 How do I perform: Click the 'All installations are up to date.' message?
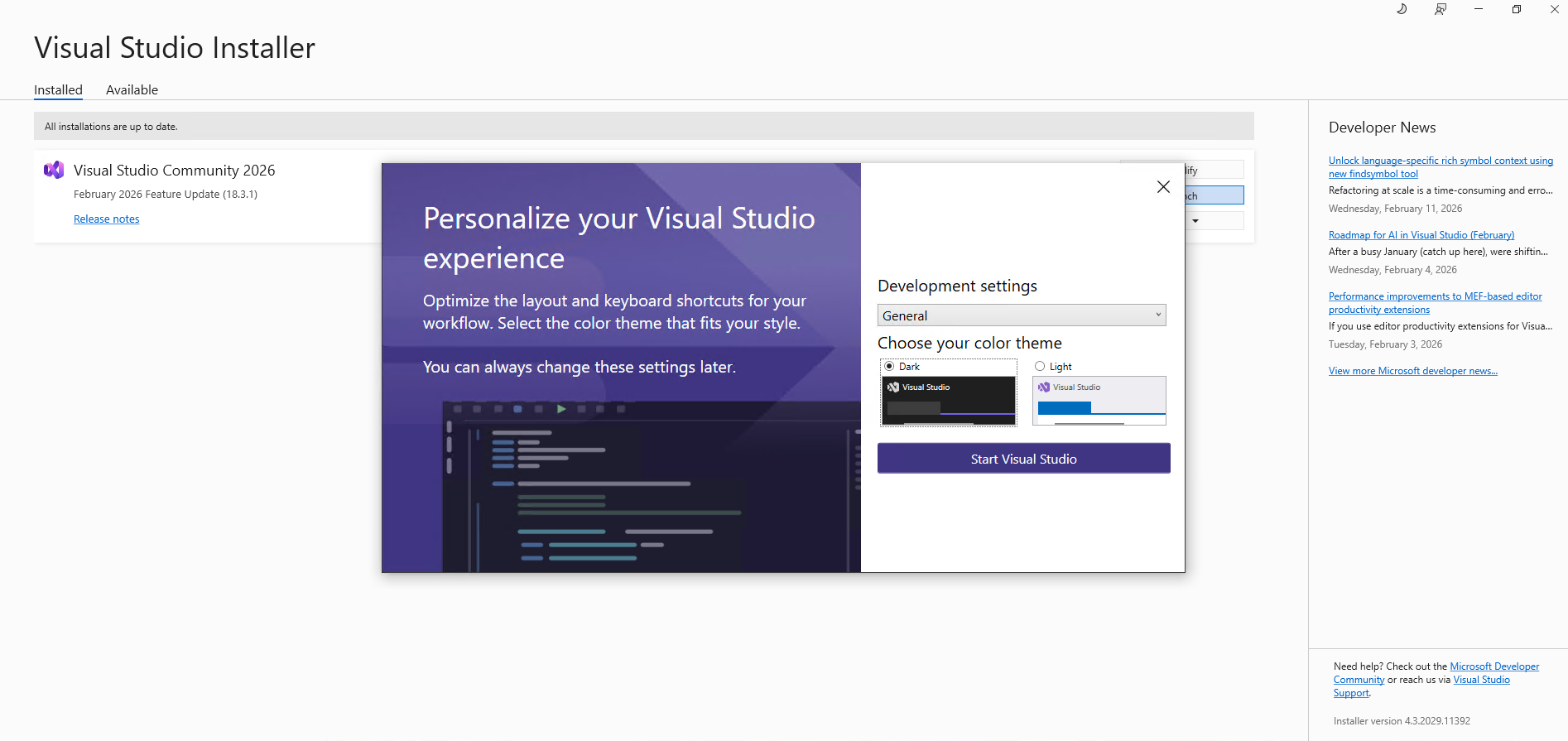111,127
